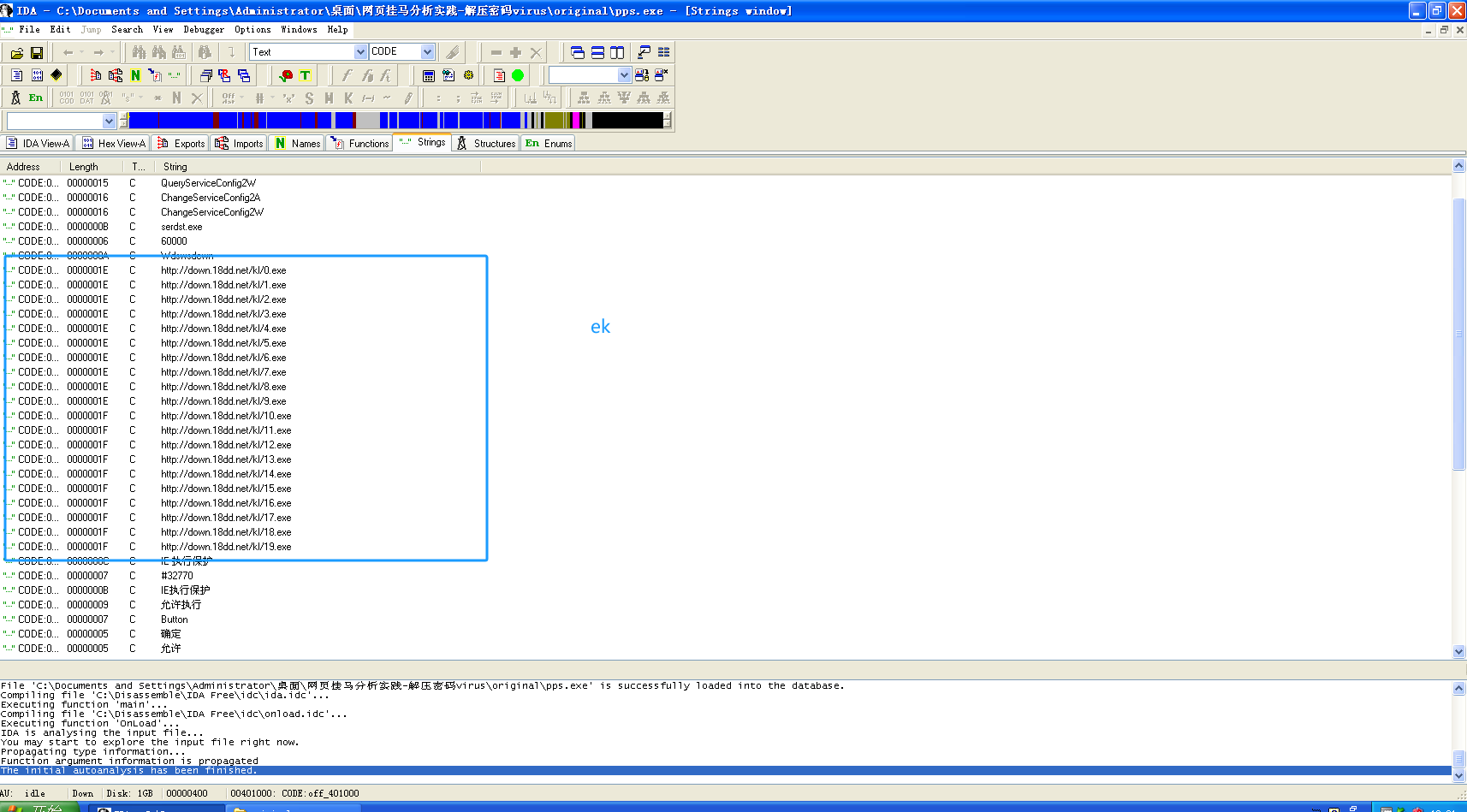Select the Button string row
Viewport: 1467px width, 812px height.
(x=726, y=619)
